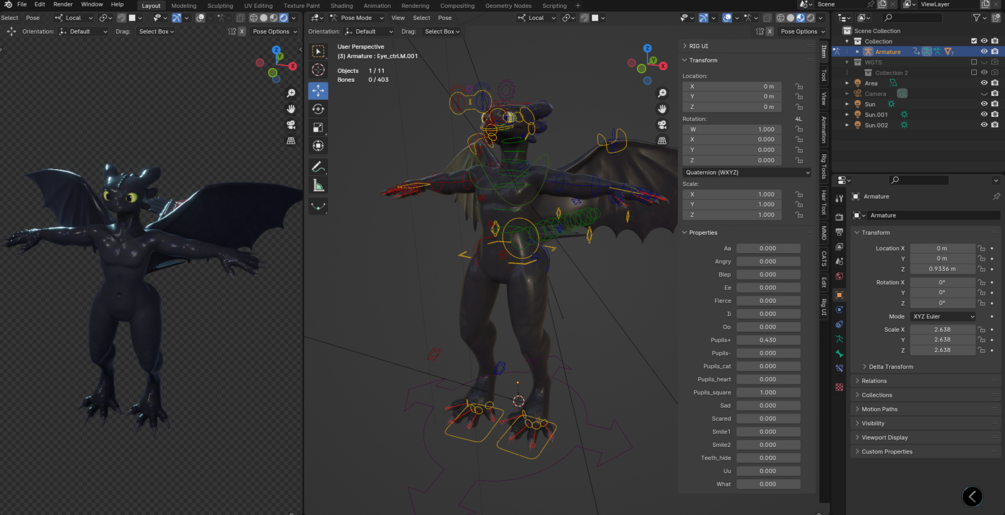This screenshot has width=1005, height=515.
Task: Switch perspective/orthographic in the center viewport
Action: [663, 140]
